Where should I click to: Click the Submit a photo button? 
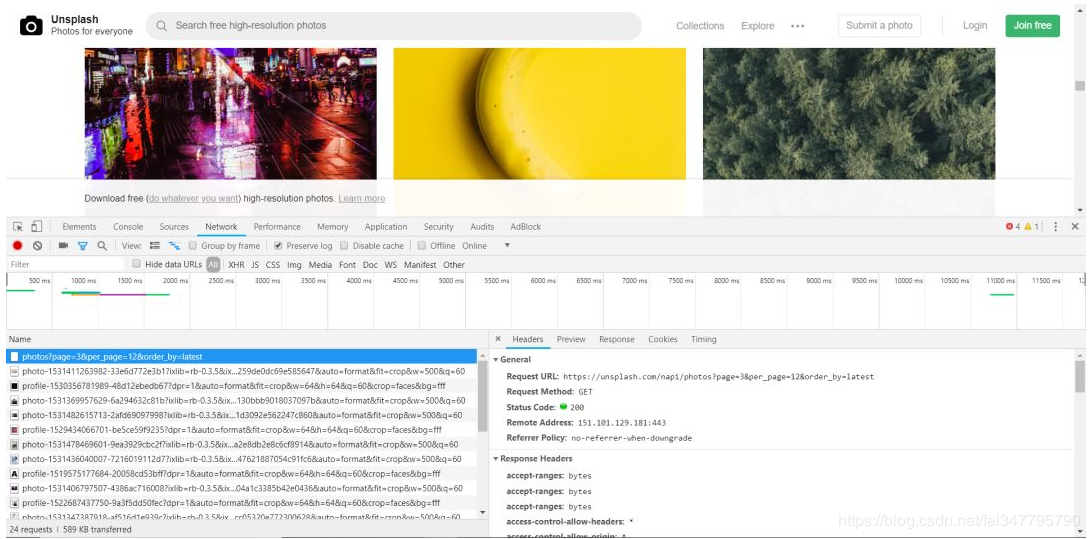(879, 26)
